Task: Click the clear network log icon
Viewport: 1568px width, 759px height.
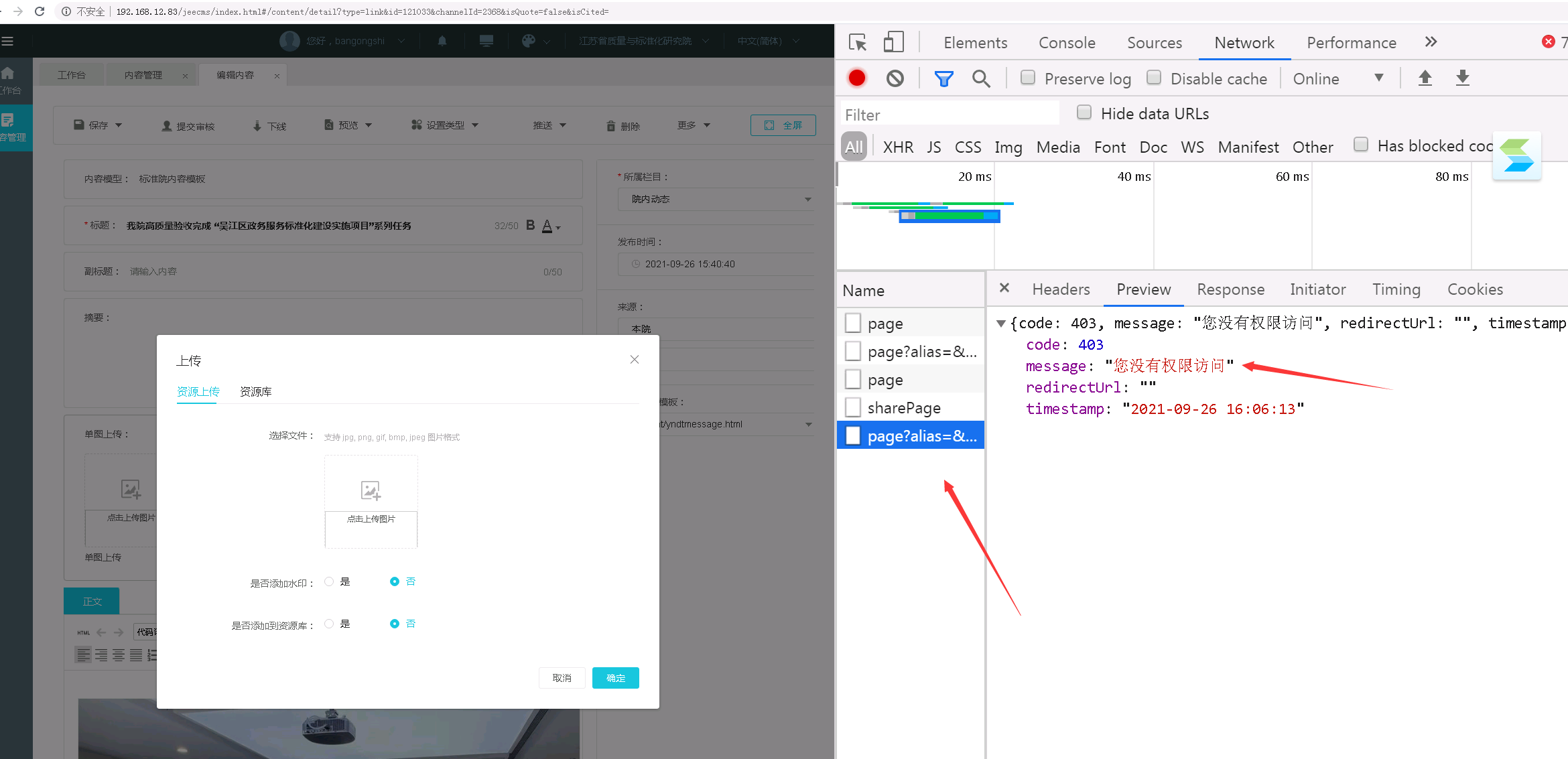Action: coord(895,78)
